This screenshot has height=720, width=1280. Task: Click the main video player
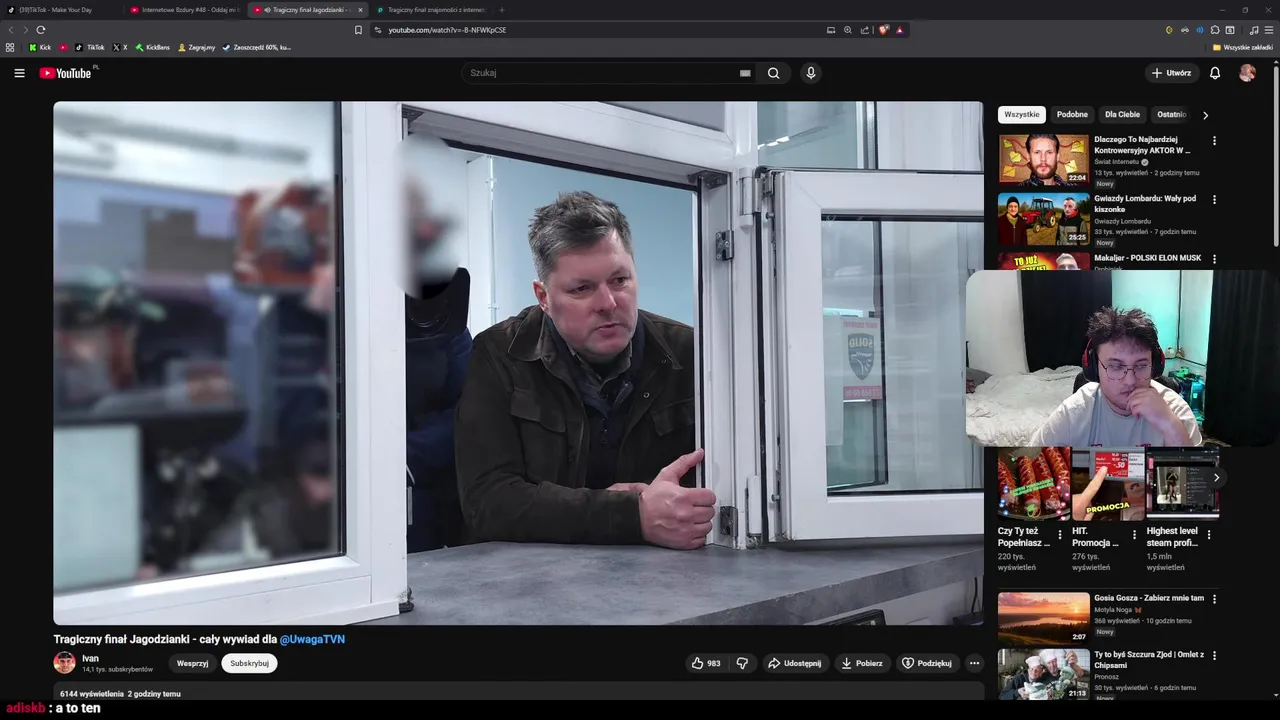[518, 363]
